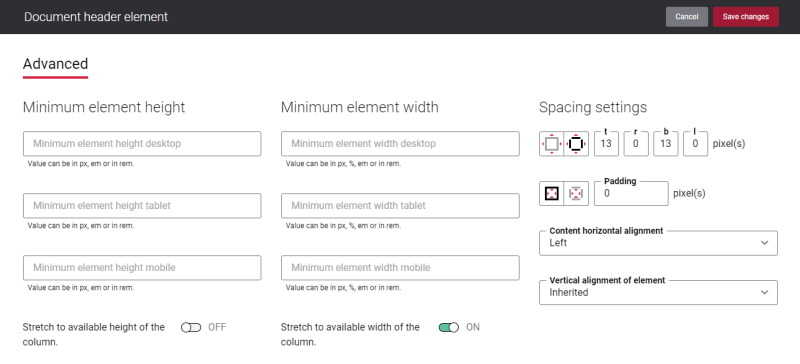Click the Save changes button
This screenshot has width=800, height=364.
click(746, 17)
